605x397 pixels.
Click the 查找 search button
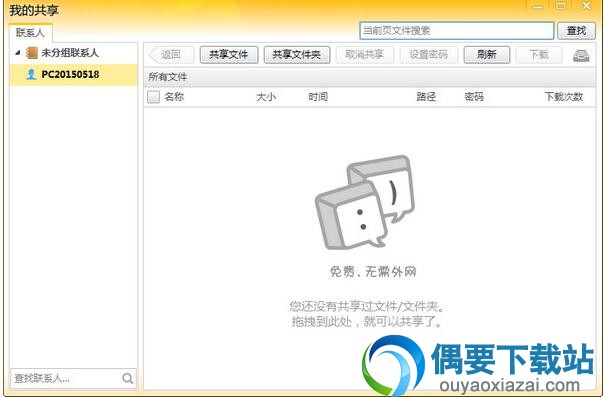click(576, 30)
